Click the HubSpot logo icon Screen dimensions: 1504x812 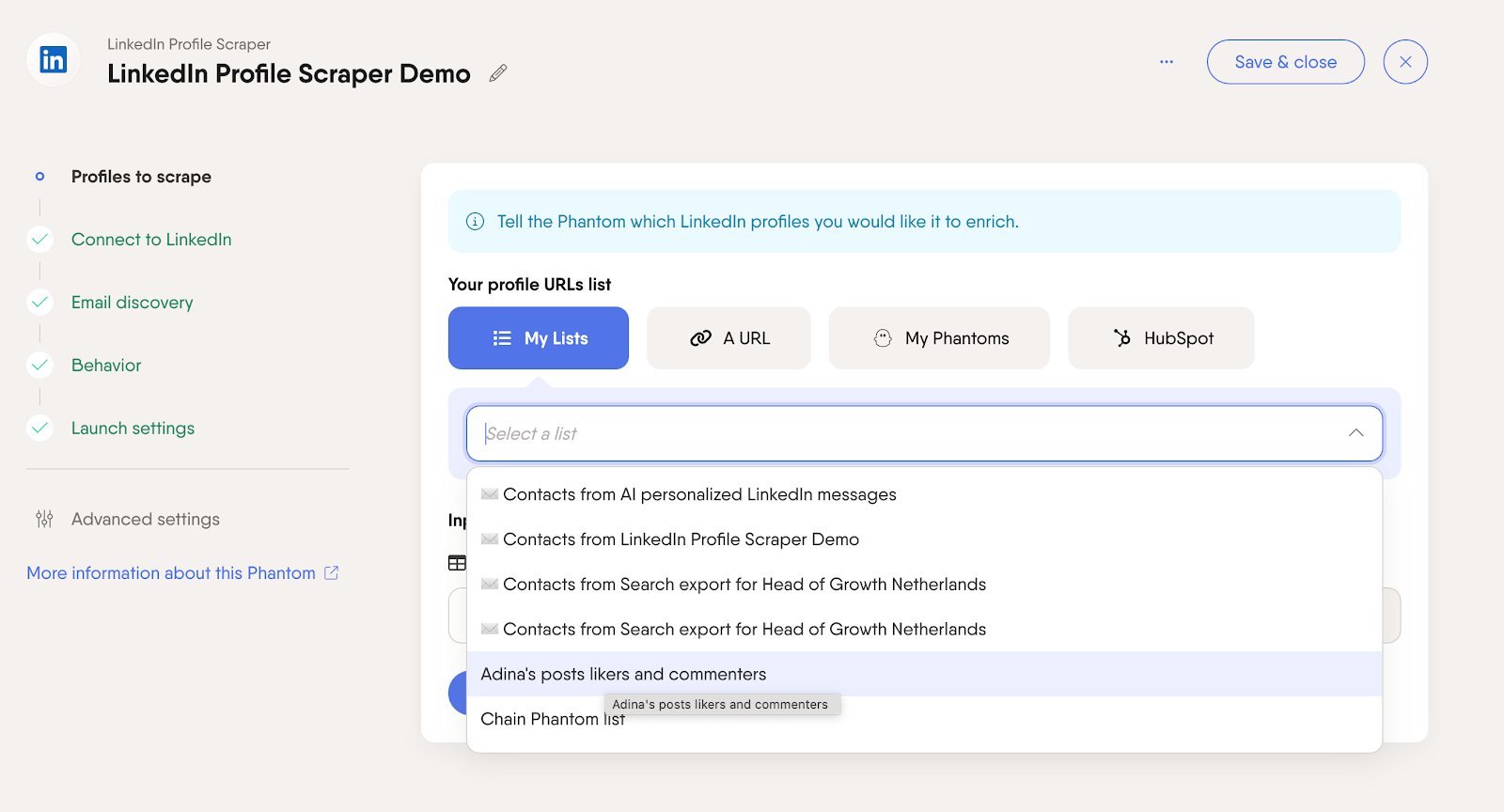[x=1122, y=338]
